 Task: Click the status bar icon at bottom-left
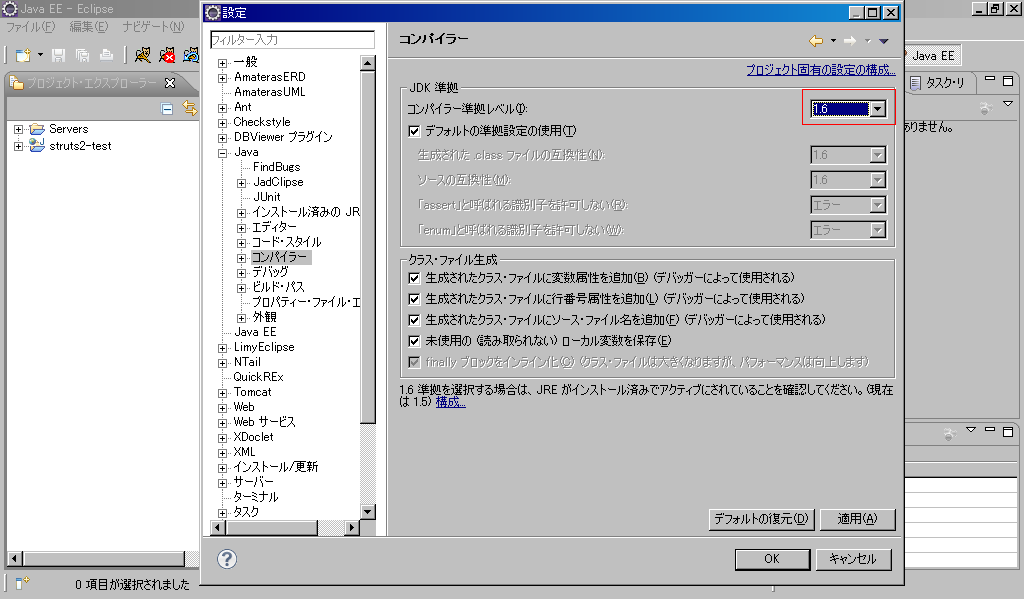tap(22, 582)
